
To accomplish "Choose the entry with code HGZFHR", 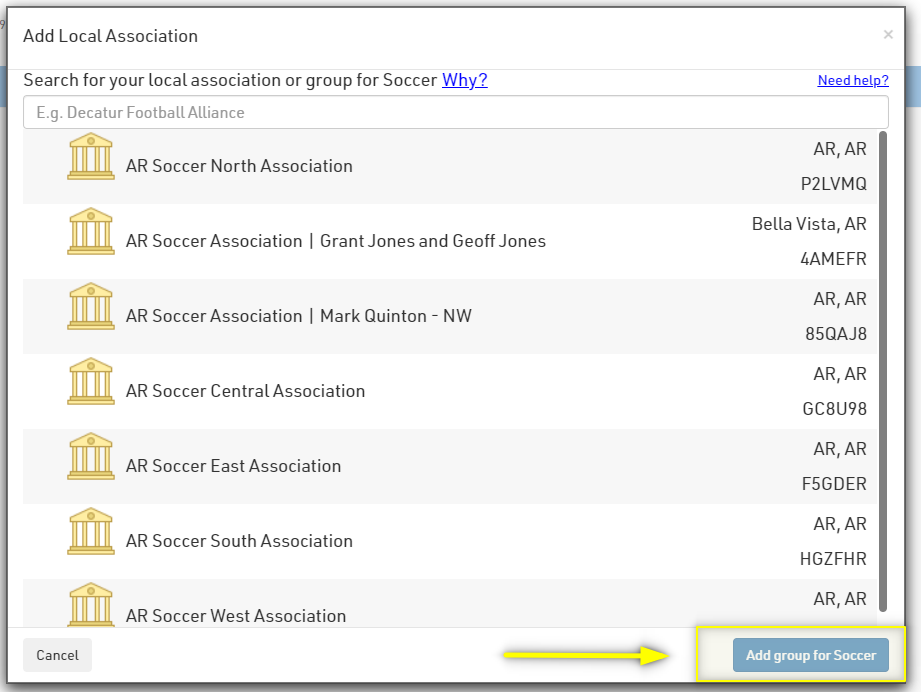I will pos(834,559).
